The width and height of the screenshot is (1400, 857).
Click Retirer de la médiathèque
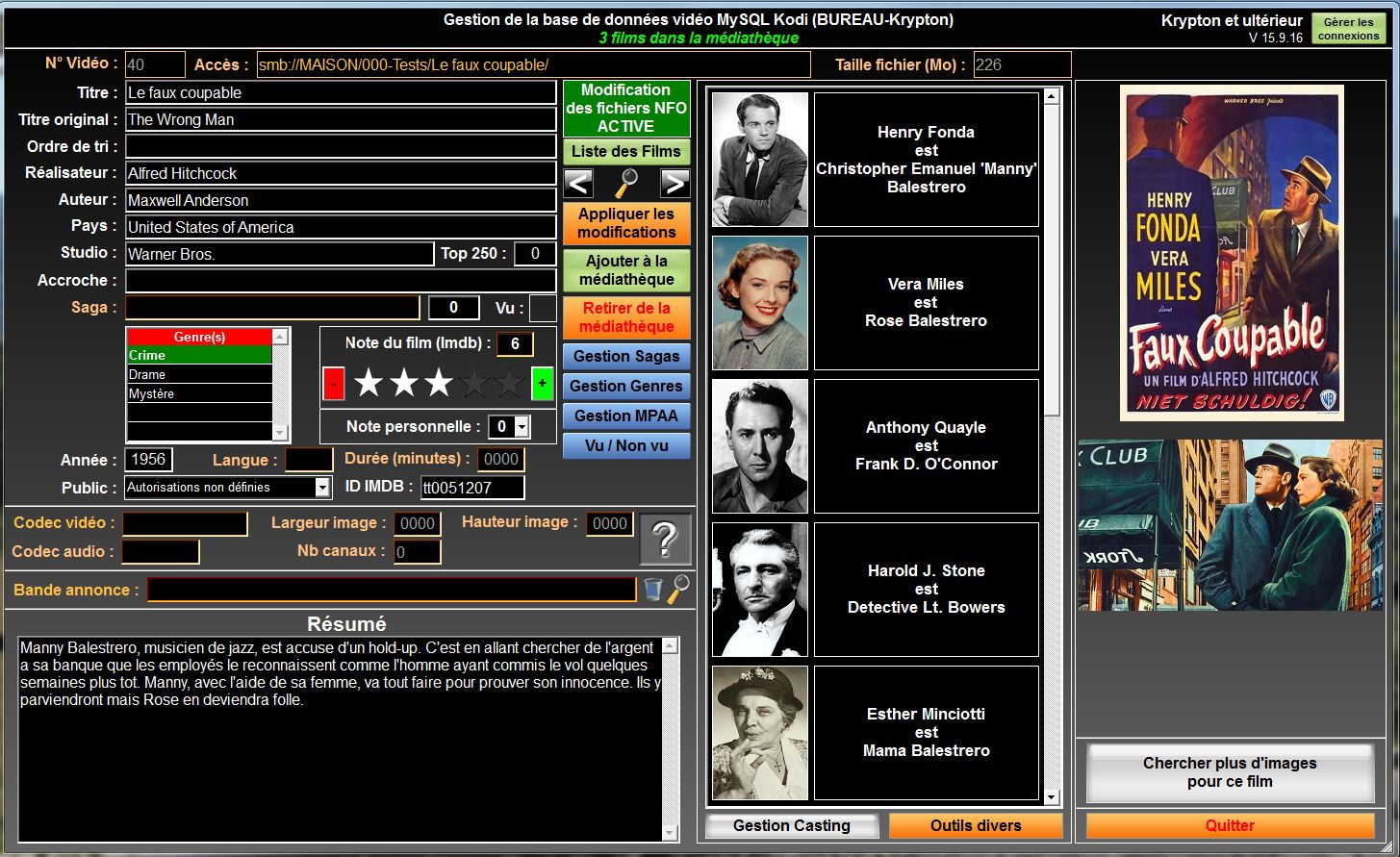[626, 317]
